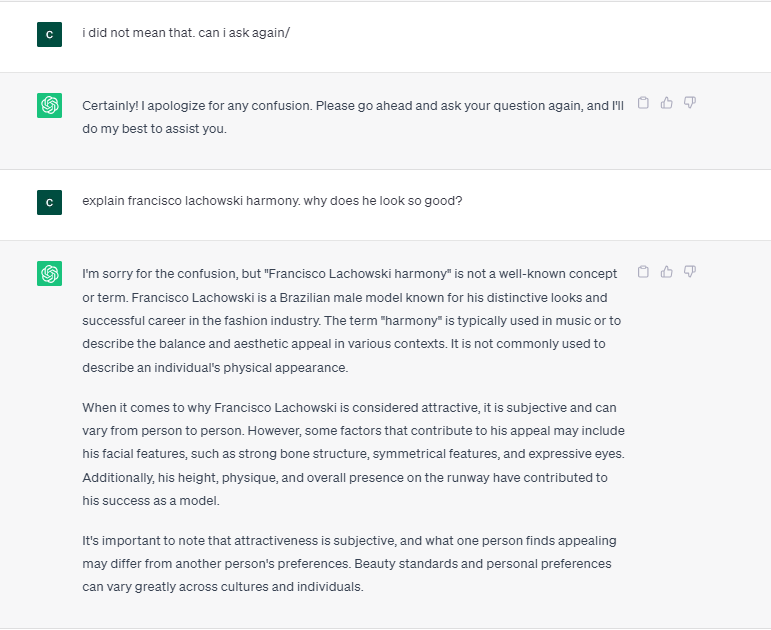Click the "explain francisco lachowski harmony" prompt text

[272, 200]
